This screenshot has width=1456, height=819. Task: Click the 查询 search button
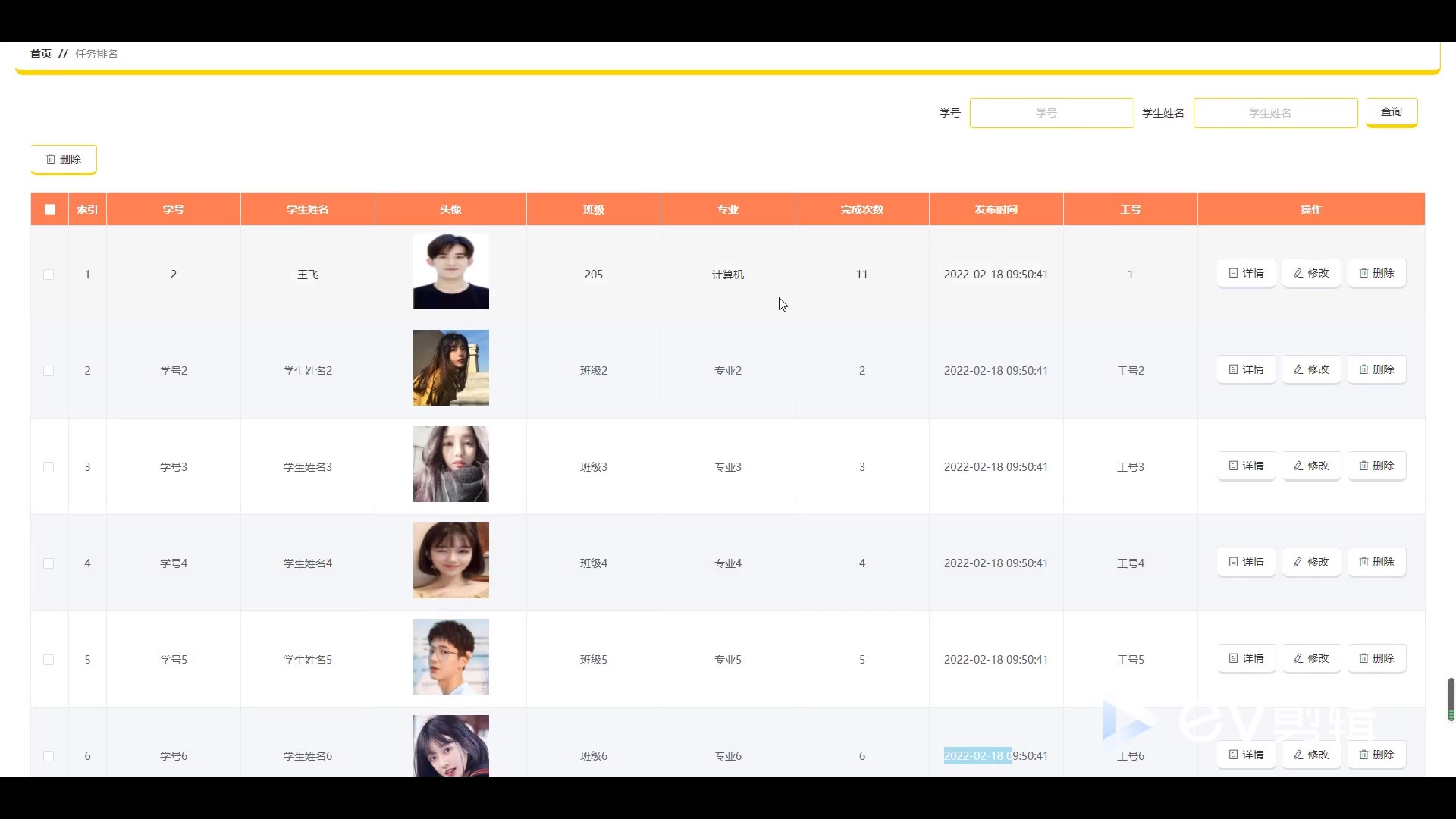click(x=1391, y=112)
